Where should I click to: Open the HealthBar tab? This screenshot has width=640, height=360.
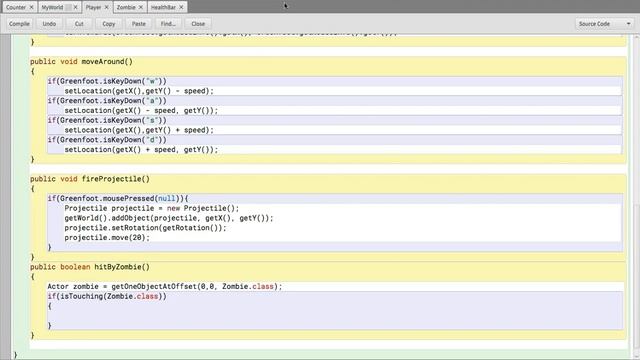click(x=163, y=7)
